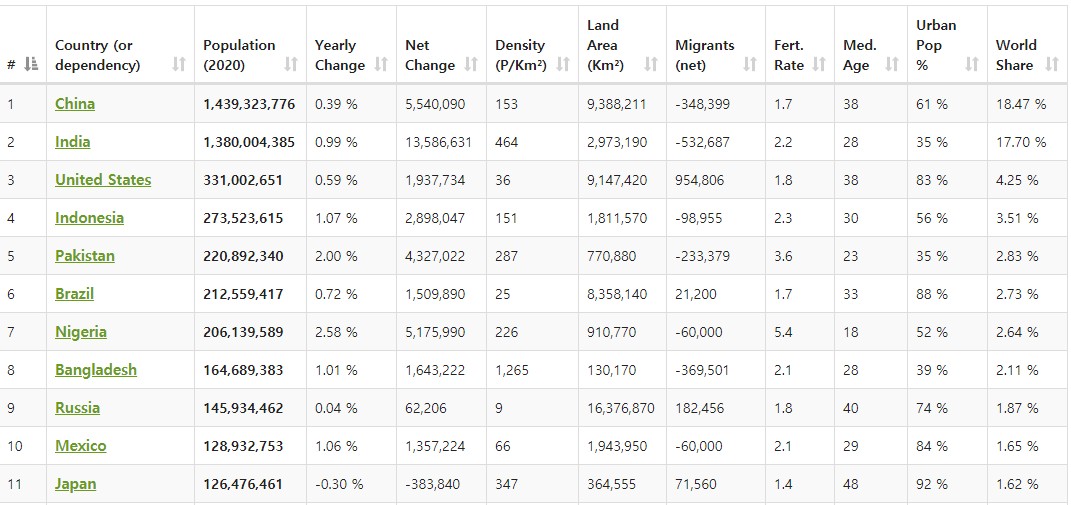Open the Pakistan country link

pos(85,256)
